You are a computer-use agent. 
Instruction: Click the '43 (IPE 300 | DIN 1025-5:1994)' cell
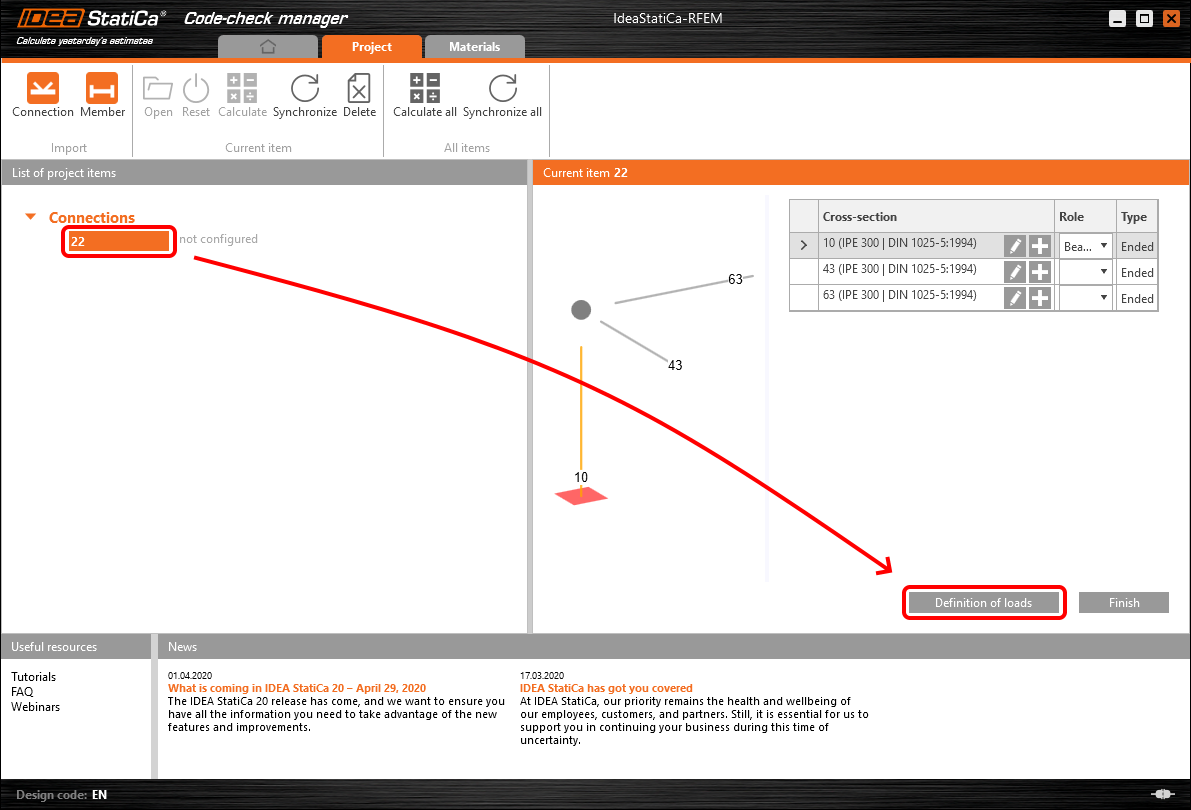[x=899, y=269]
